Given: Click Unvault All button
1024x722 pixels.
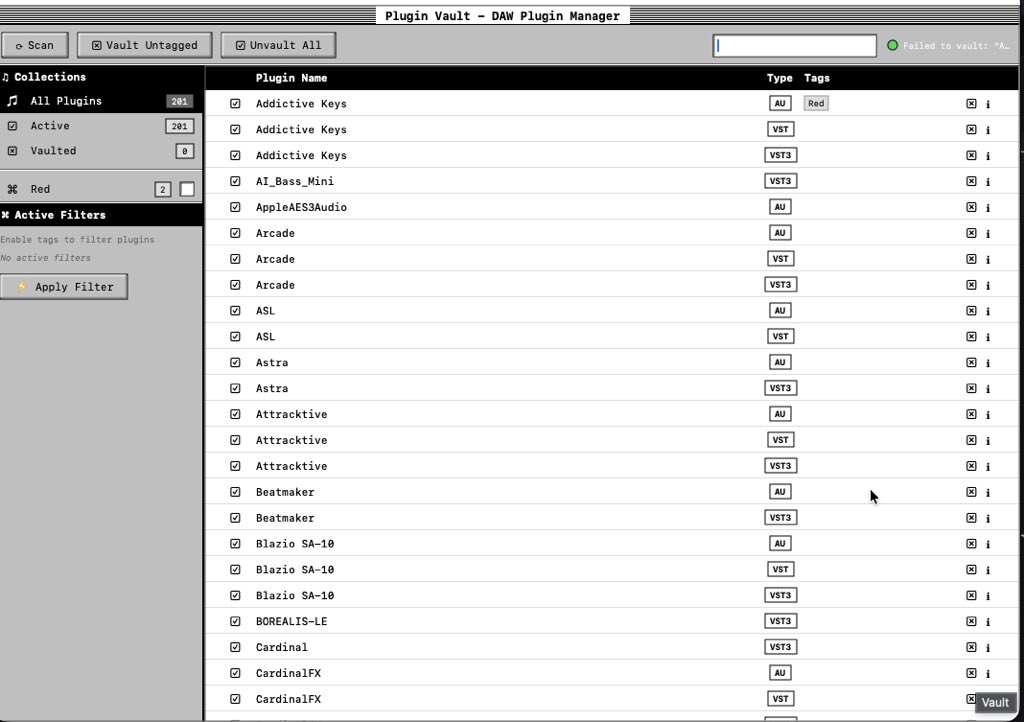Looking at the screenshot, I should click(x=278, y=45).
